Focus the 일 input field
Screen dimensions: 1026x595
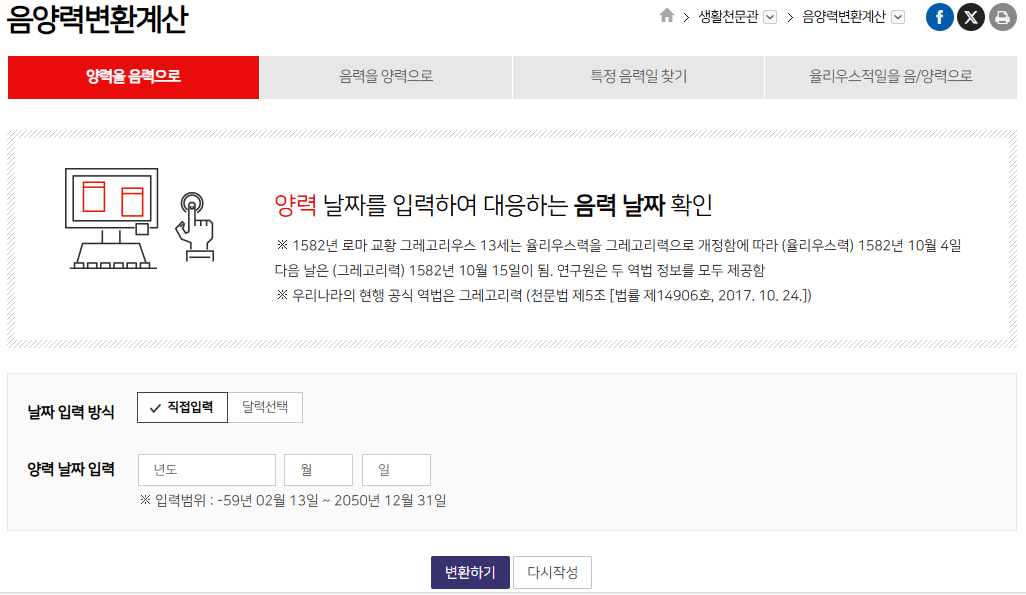coord(397,470)
